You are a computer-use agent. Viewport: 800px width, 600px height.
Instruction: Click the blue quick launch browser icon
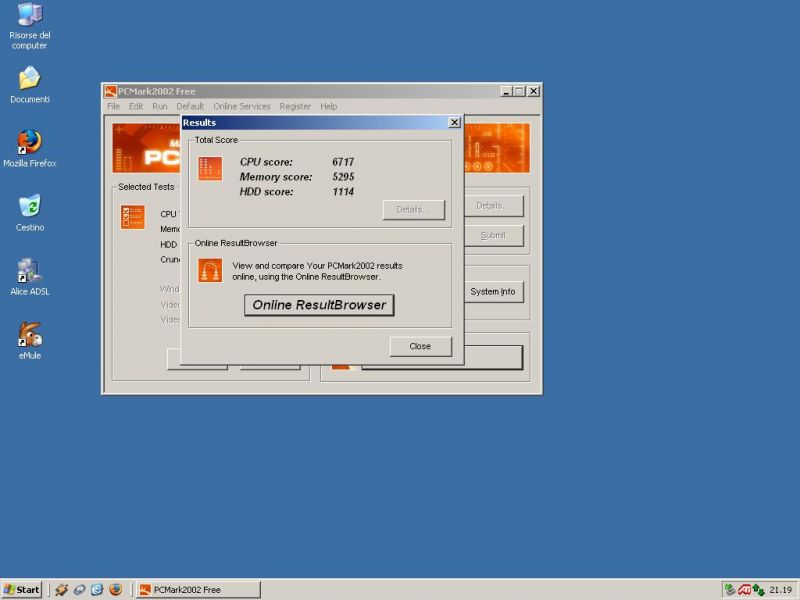[97, 590]
